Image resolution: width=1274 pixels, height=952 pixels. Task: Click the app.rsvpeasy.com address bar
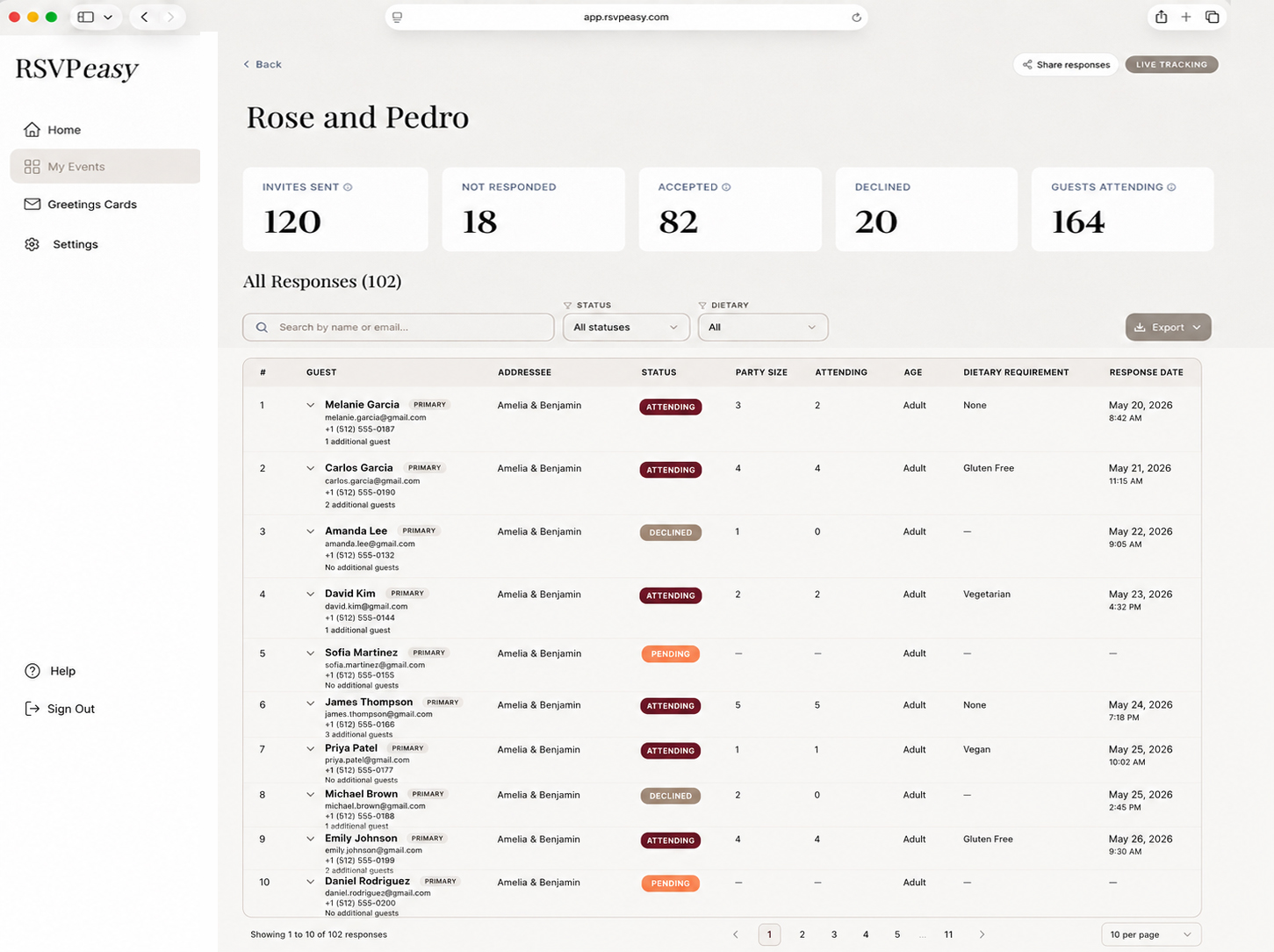626,17
